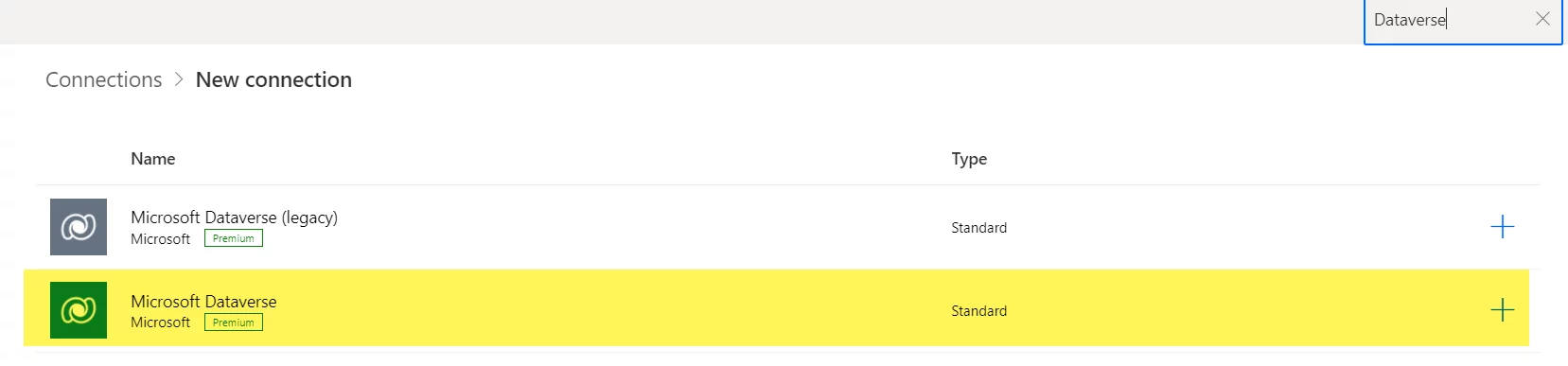Select the highlighted yellow Dataverse row
Viewport: 1568px width, 366px height.
776,308
